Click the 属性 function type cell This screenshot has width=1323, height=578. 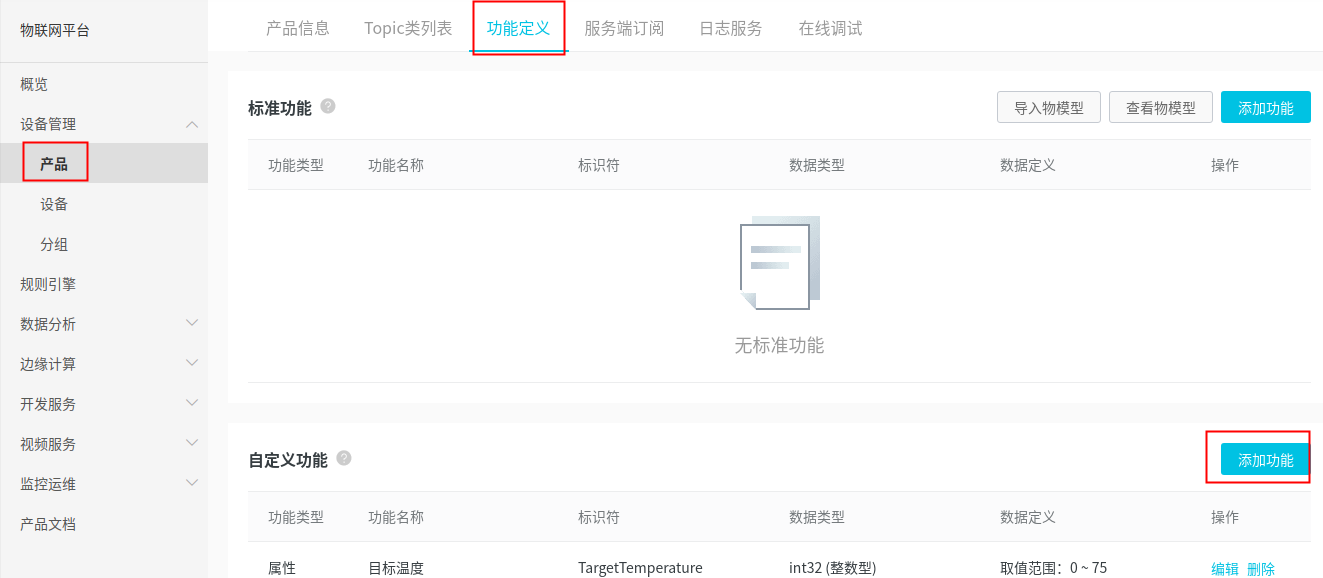[282, 568]
